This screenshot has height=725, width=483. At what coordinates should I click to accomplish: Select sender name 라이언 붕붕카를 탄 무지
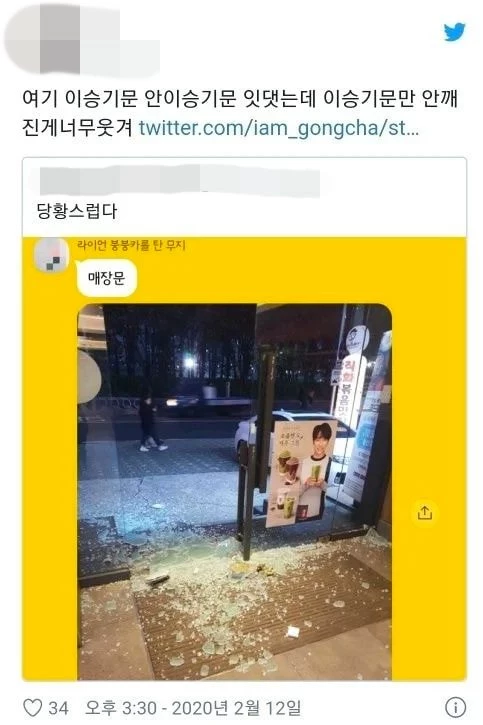(131, 245)
